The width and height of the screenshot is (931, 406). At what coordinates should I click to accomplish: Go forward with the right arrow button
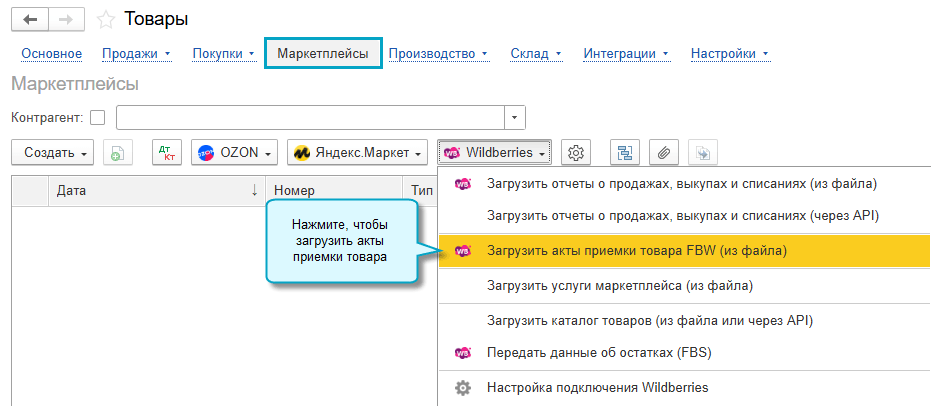pos(66,20)
